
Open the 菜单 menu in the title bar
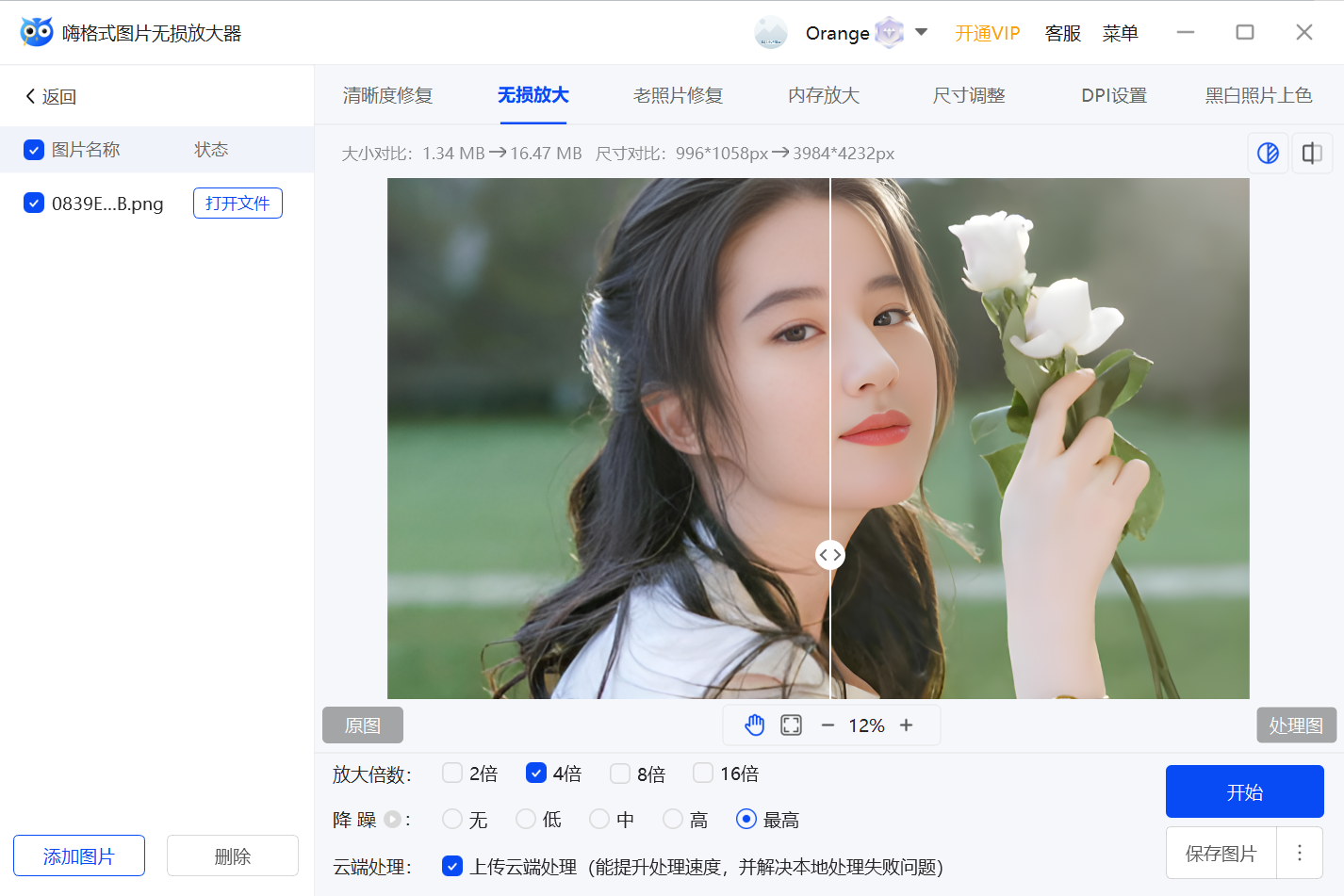click(1120, 33)
